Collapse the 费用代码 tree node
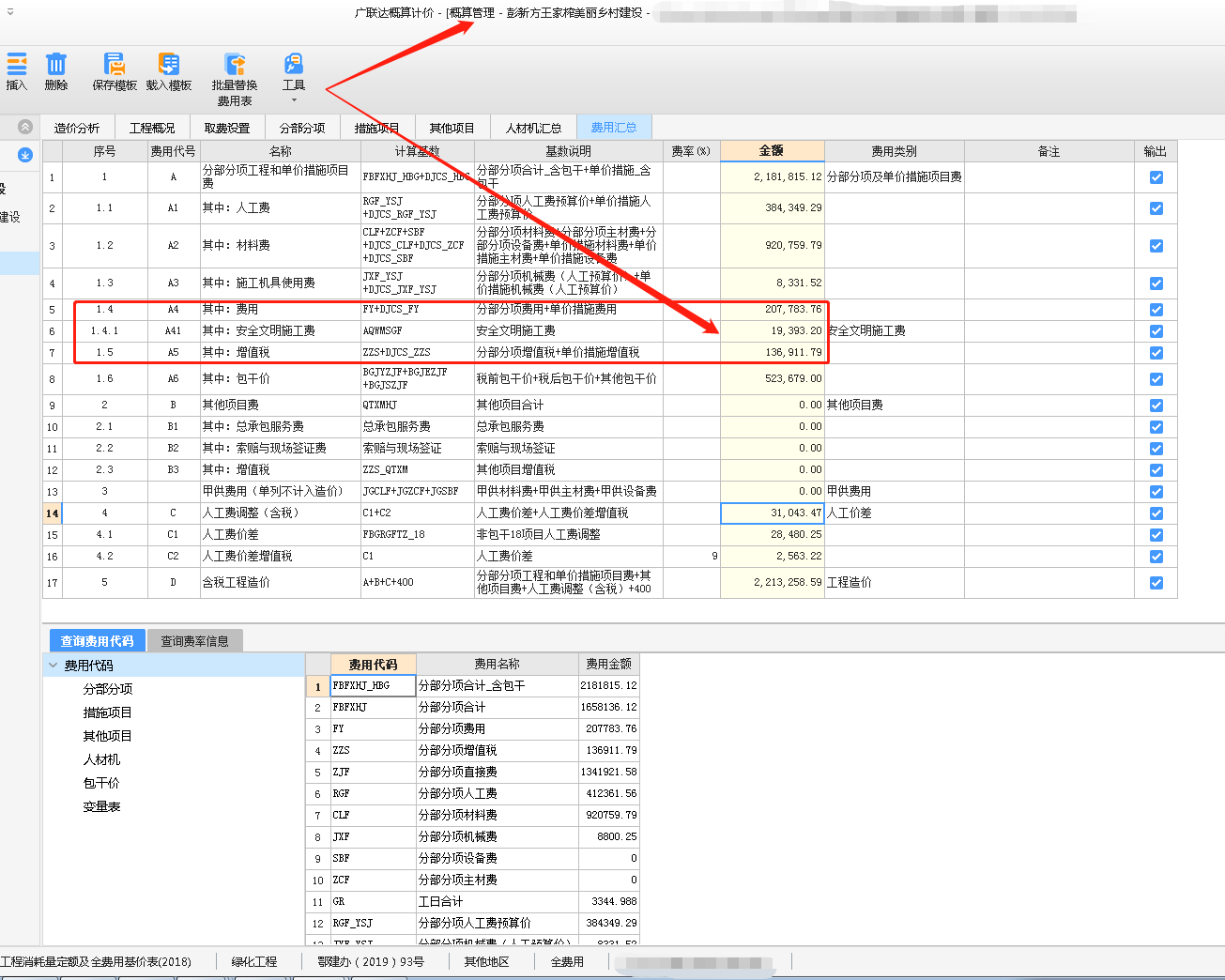The height and width of the screenshot is (980, 1225). click(53, 666)
